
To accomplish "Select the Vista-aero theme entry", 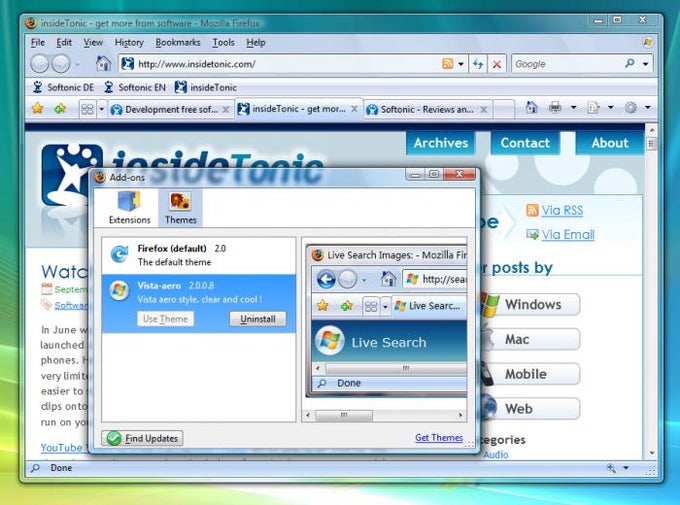I will coord(199,303).
